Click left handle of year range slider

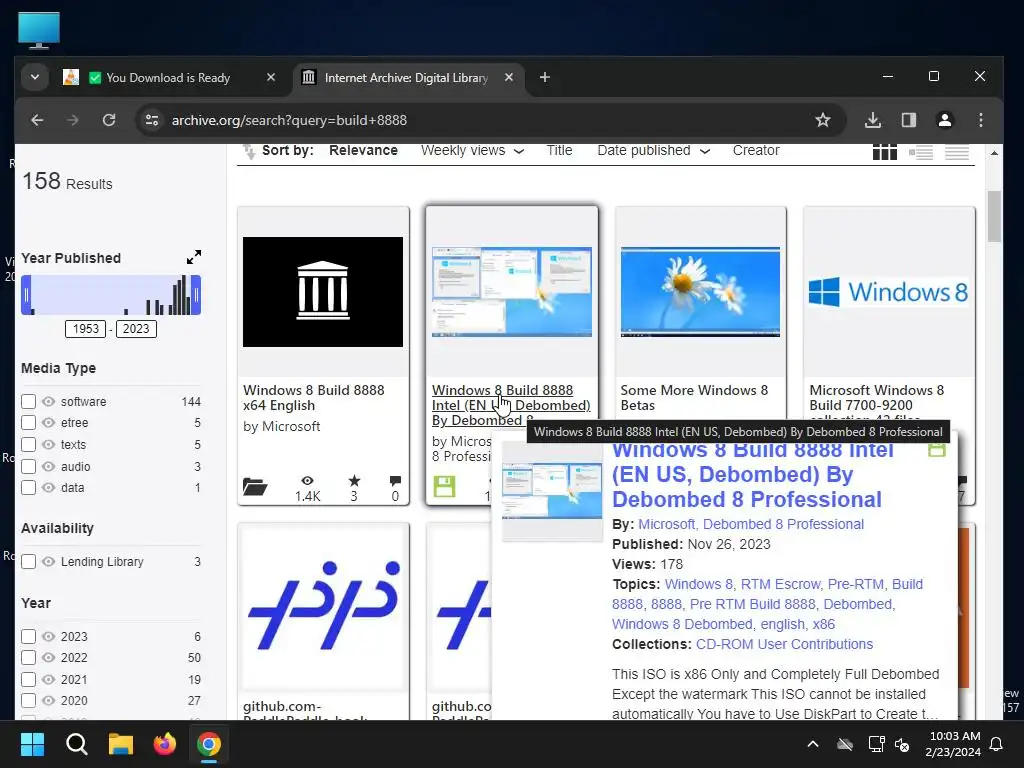(27, 295)
